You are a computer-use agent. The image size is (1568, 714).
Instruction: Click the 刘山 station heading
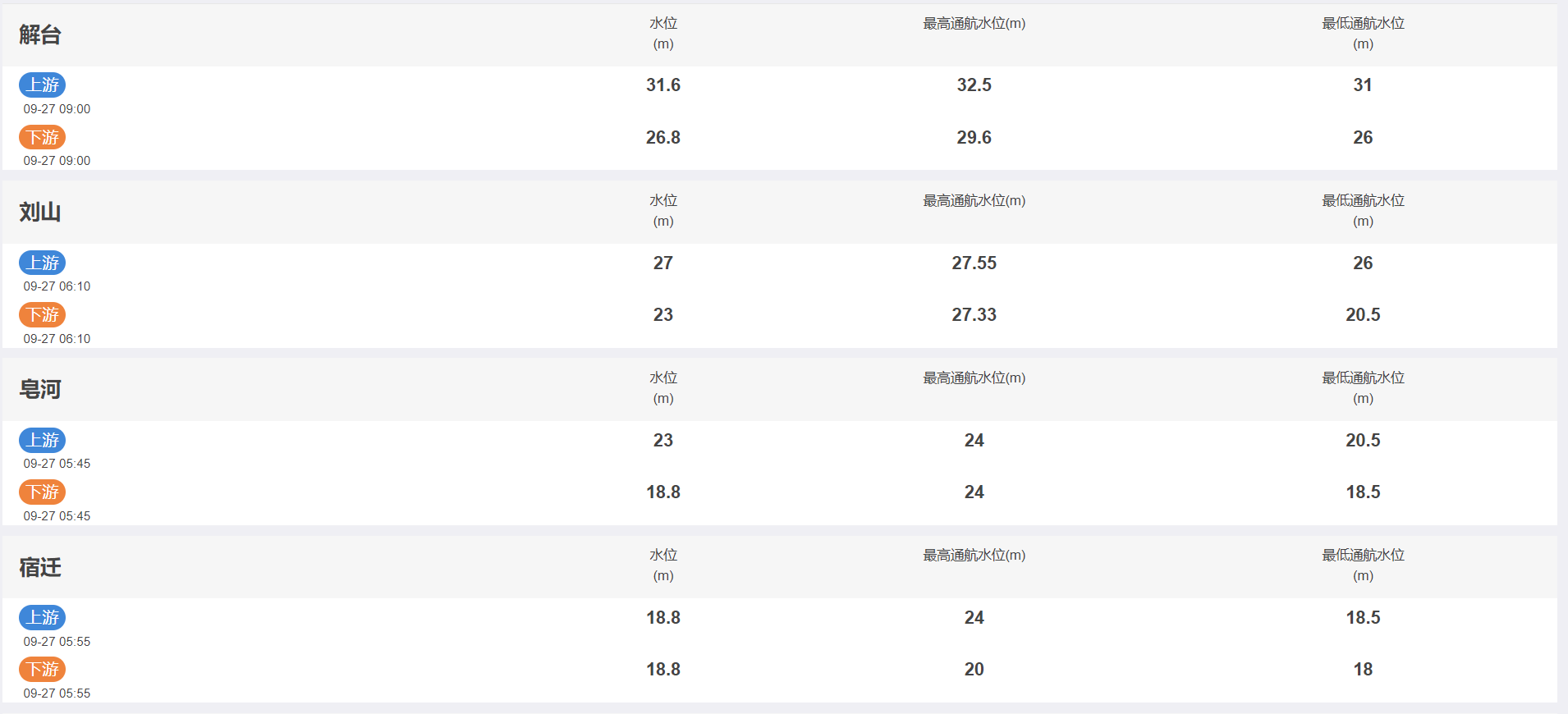pyautogui.click(x=40, y=212)
